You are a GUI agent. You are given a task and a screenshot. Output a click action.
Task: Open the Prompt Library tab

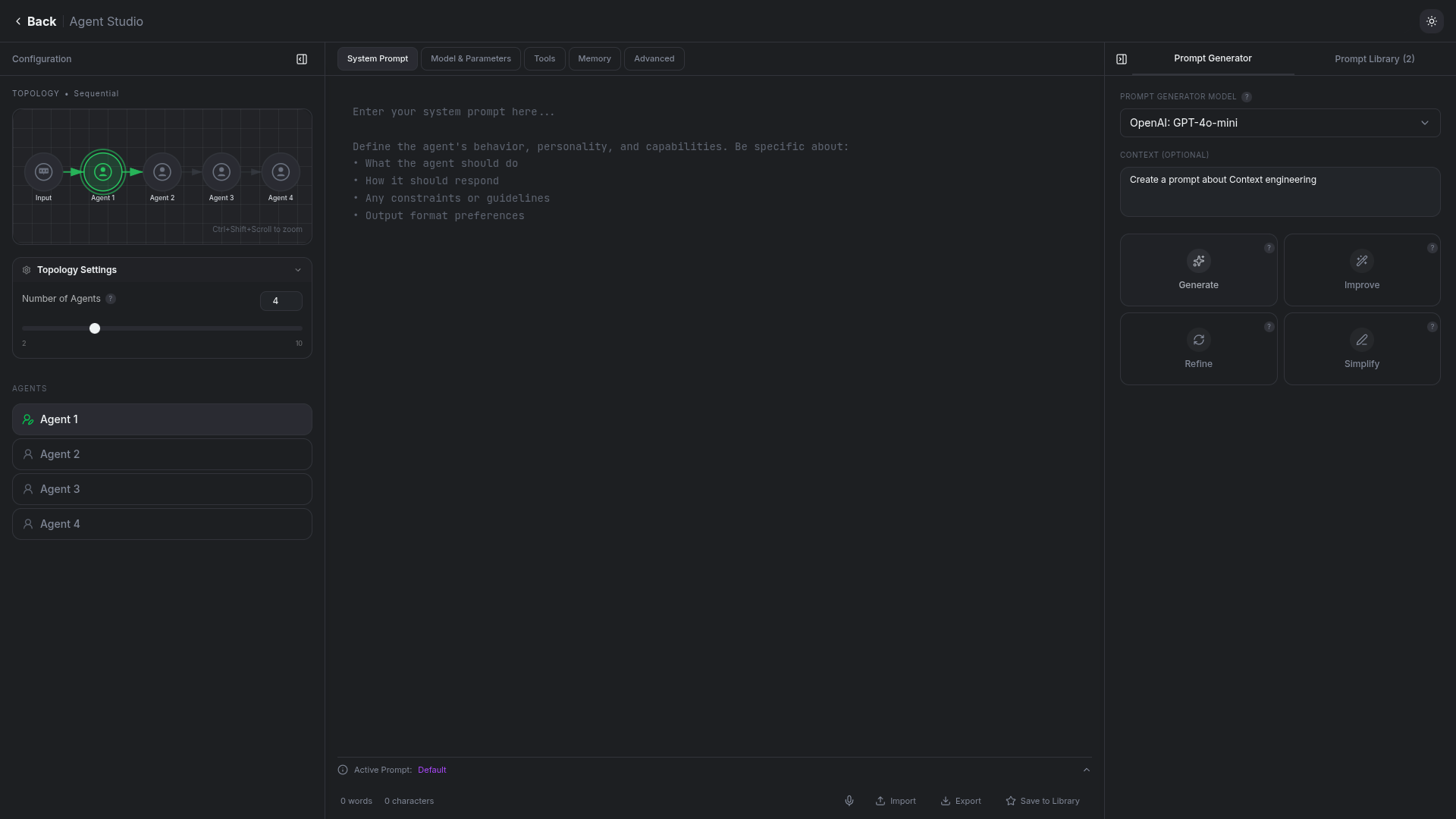(x=1374, y=59)
